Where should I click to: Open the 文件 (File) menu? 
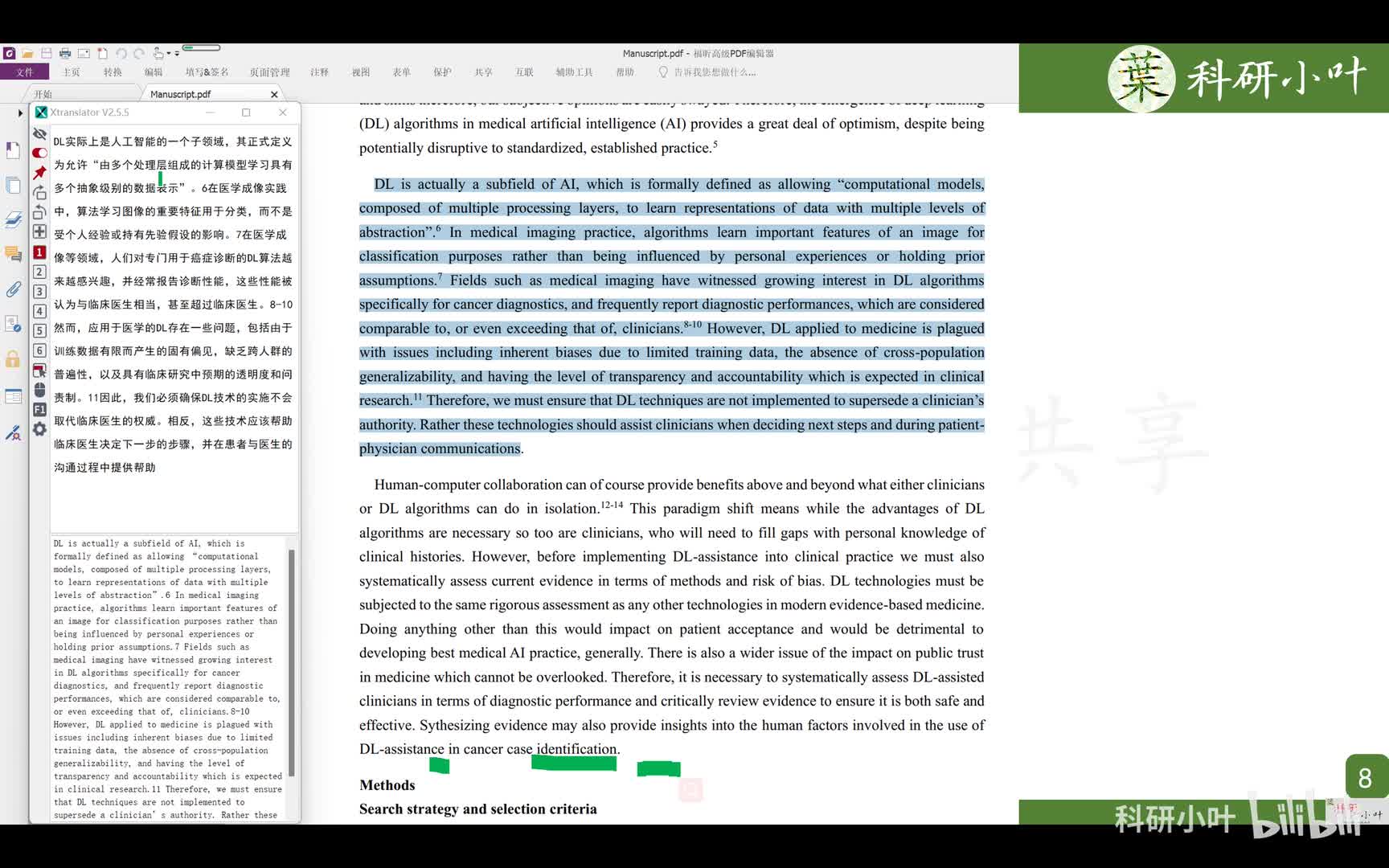(25, 72)
